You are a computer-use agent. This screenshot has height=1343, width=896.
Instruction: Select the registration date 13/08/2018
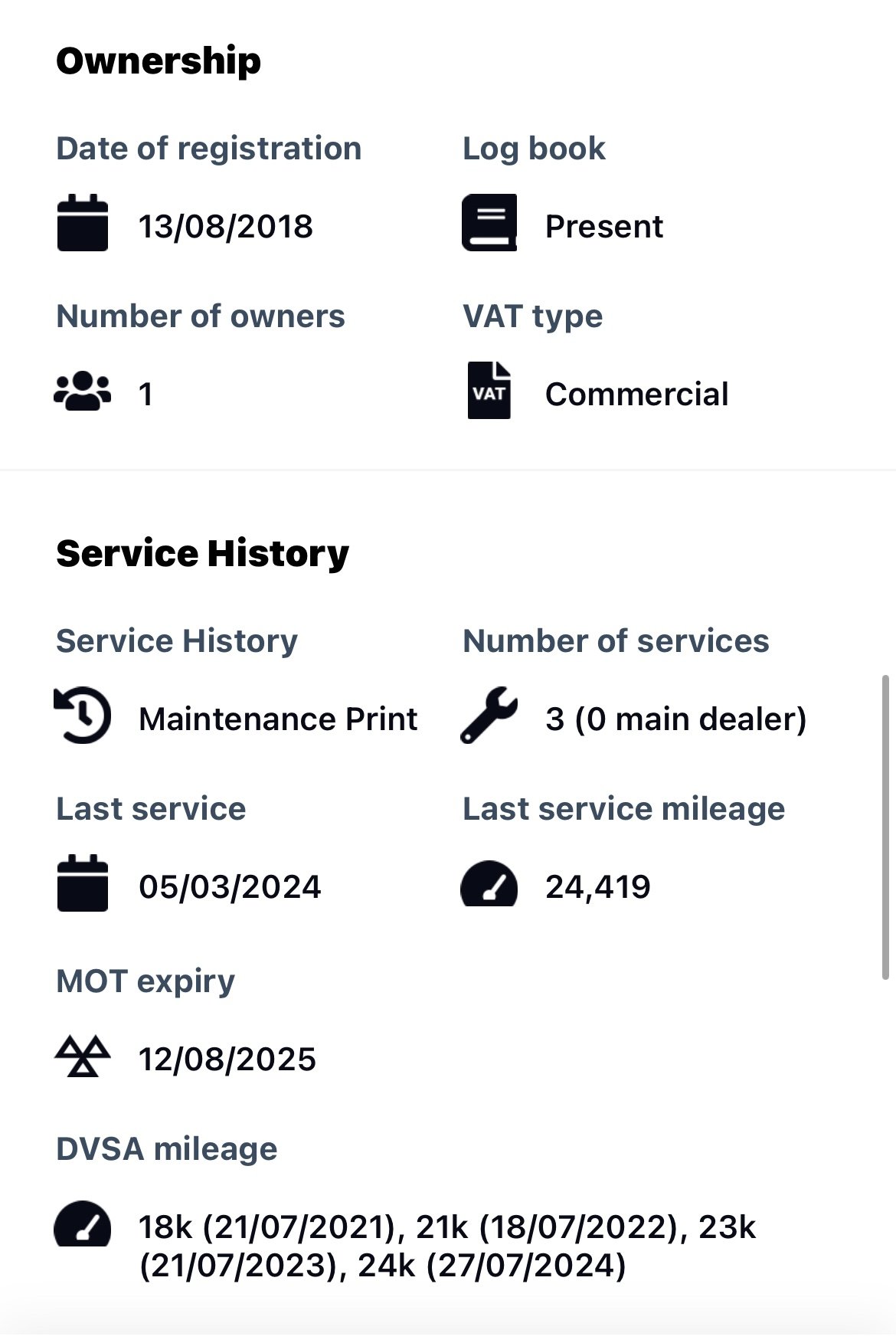(x=226, y=227)
